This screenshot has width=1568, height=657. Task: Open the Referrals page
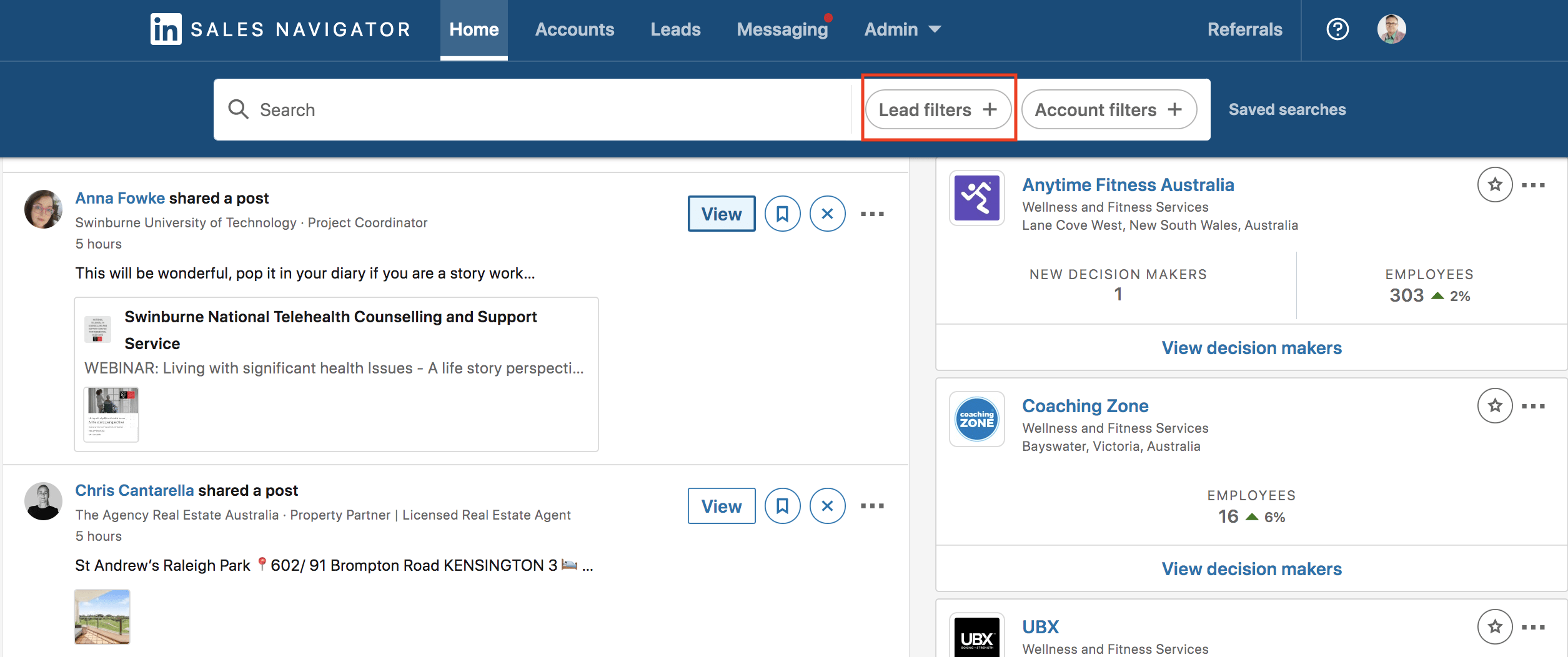[1244, 29]
